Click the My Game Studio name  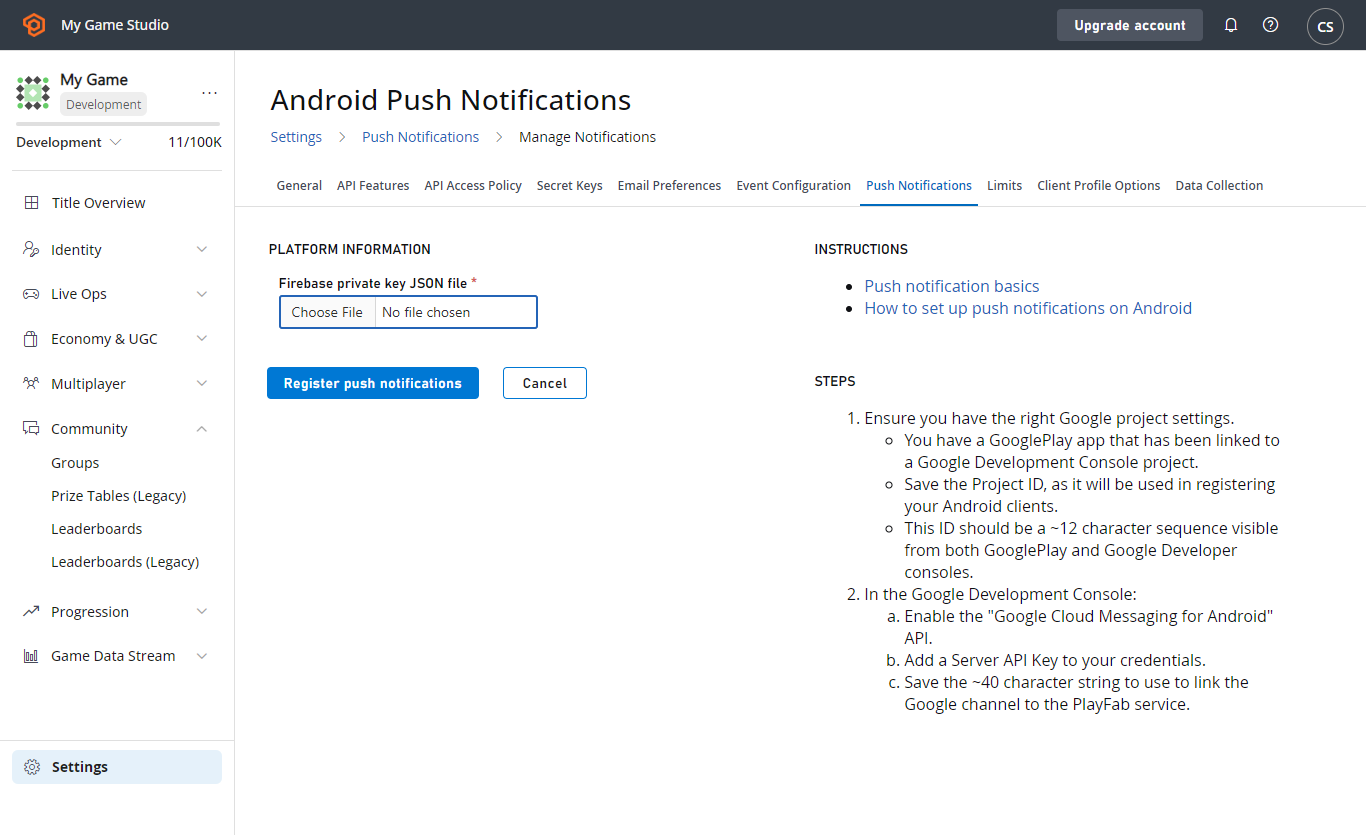click(115, 25)
